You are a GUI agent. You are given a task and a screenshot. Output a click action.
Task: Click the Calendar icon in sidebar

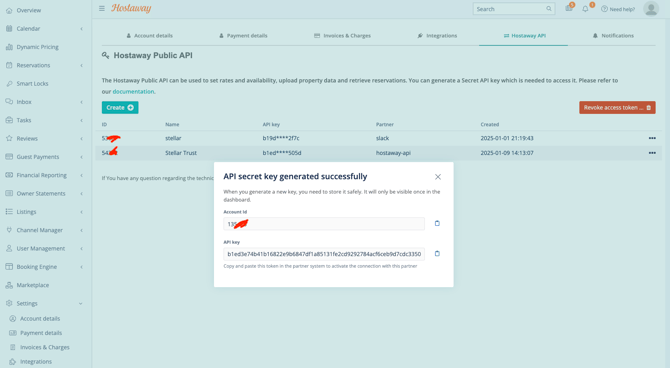[x=9, y=29]
